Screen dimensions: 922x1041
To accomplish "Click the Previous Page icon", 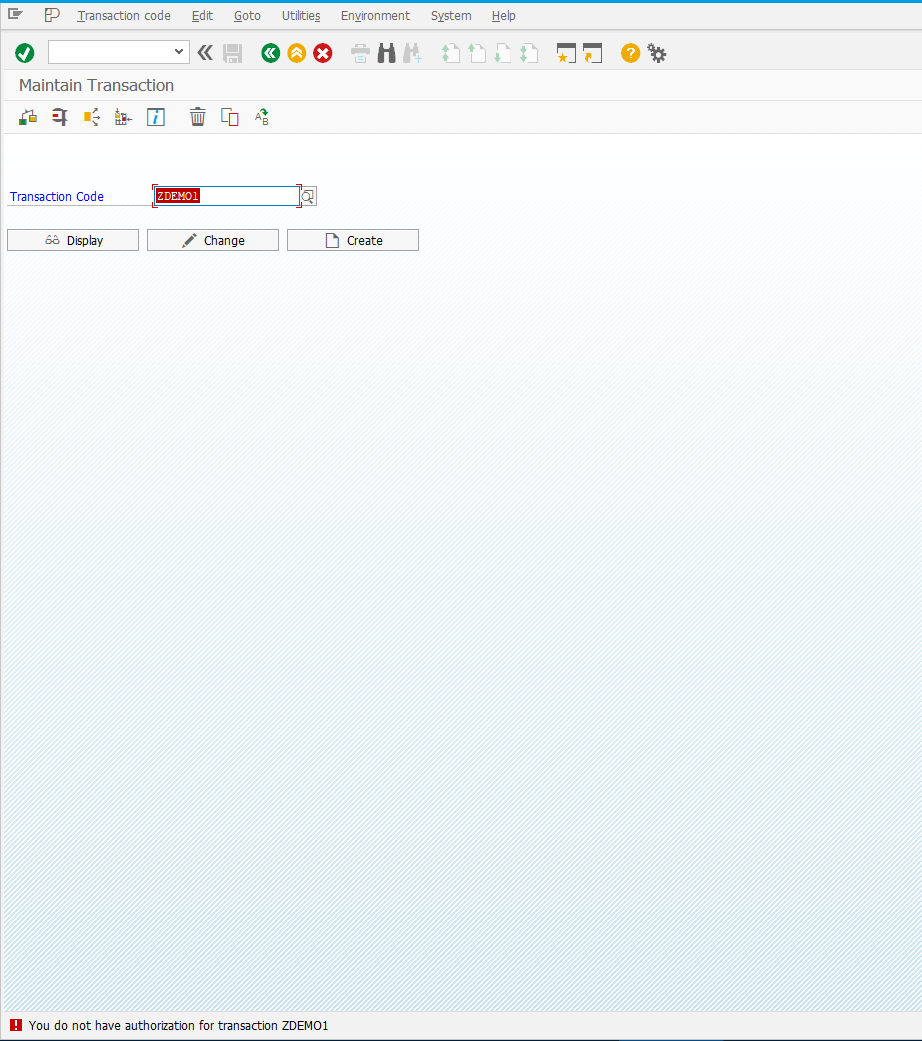I will click(x=477, y=53).
